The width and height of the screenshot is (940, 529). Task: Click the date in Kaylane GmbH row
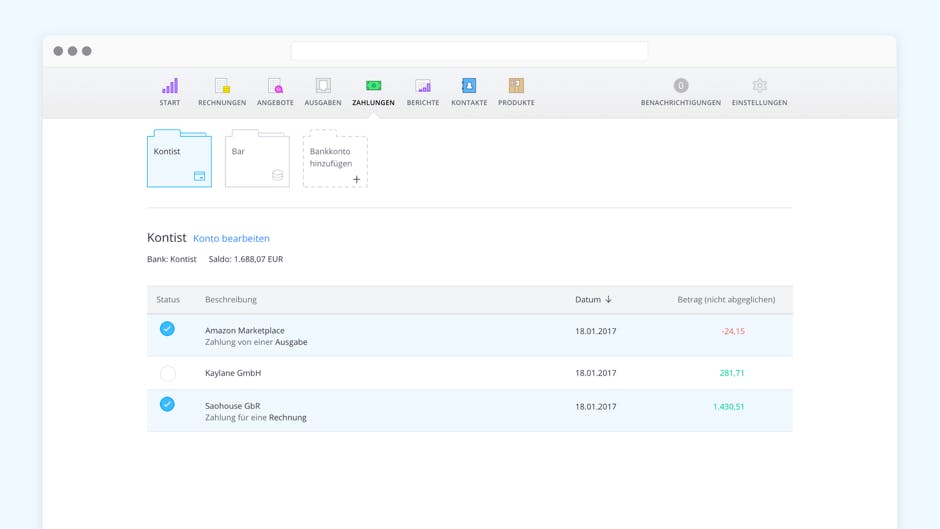coord(595,373)
